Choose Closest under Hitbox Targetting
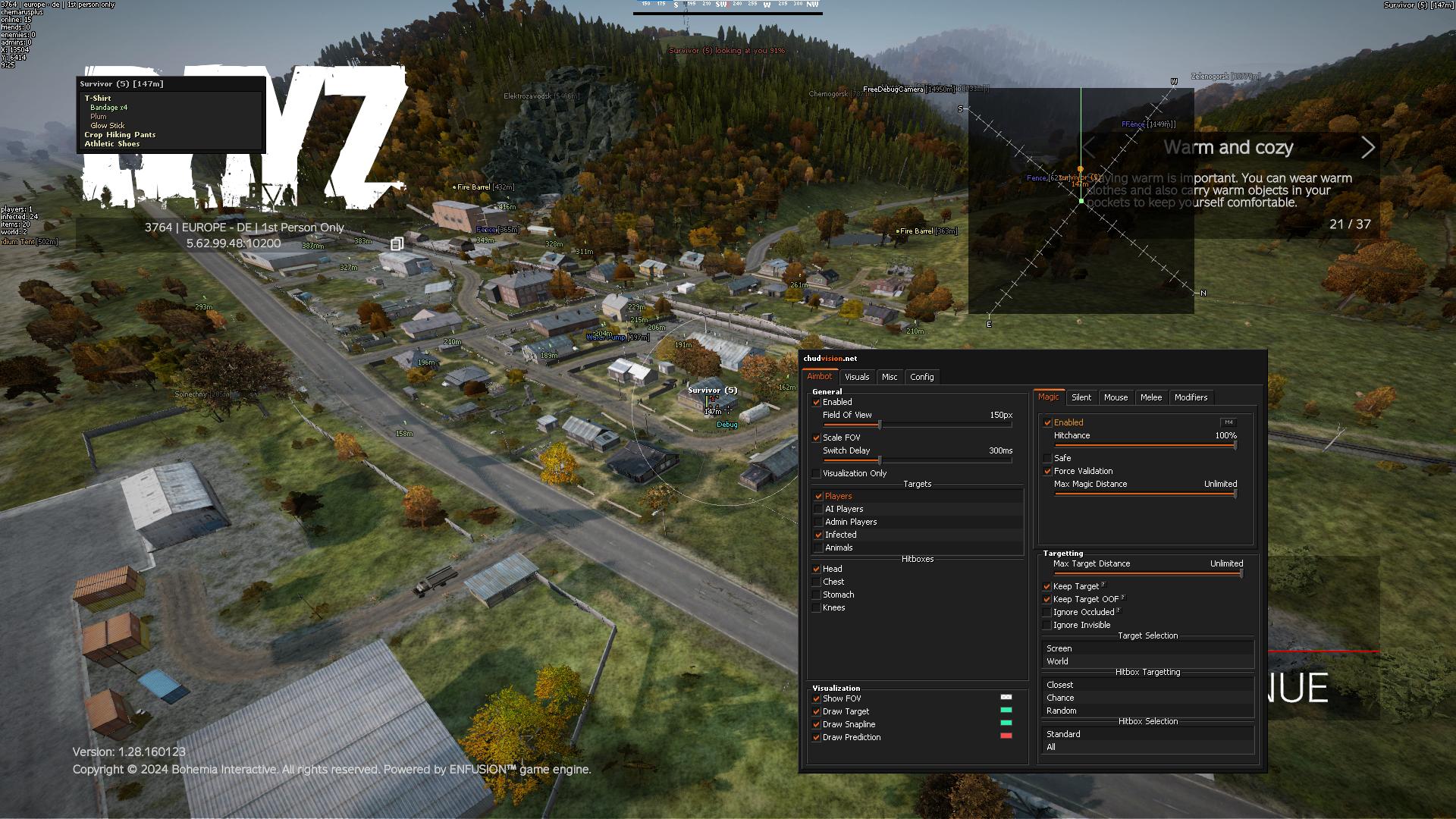 (1059, 685)
